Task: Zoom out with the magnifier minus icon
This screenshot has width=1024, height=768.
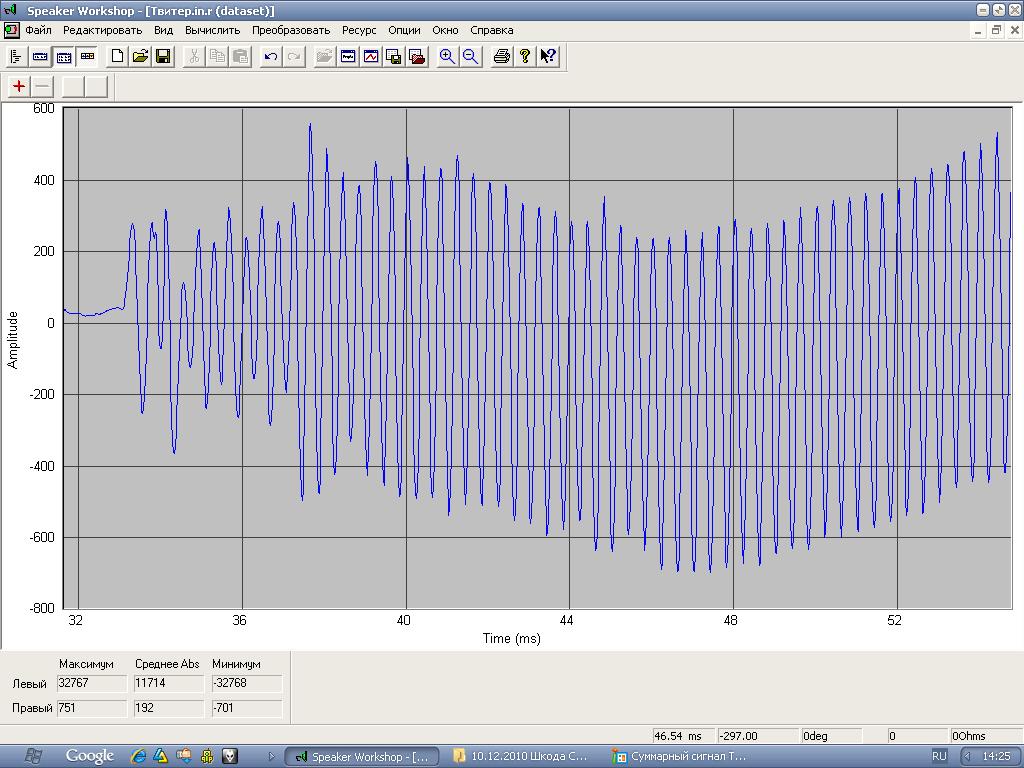Action: coord(470,56)
